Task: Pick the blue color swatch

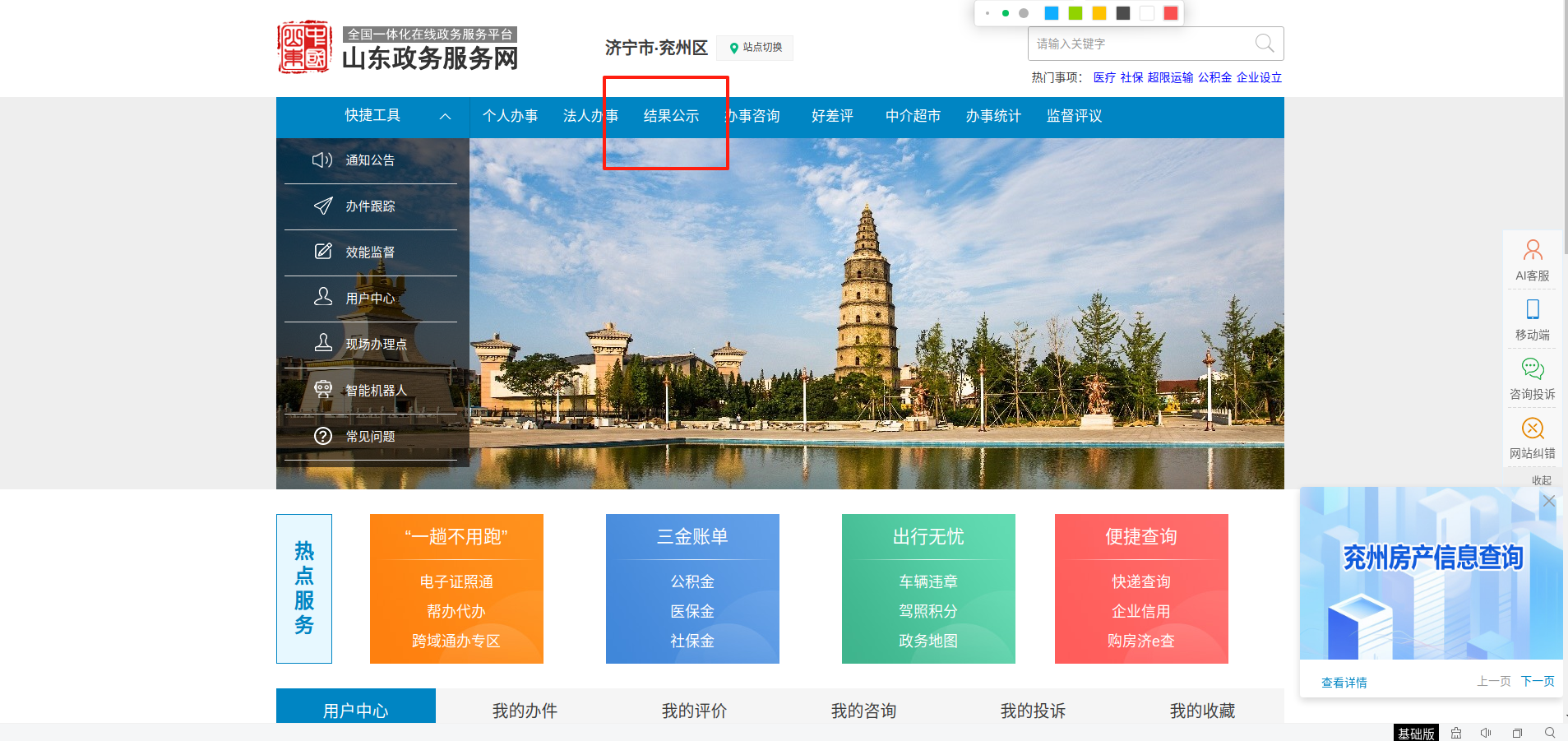Action: click(x=1051, y=13)
